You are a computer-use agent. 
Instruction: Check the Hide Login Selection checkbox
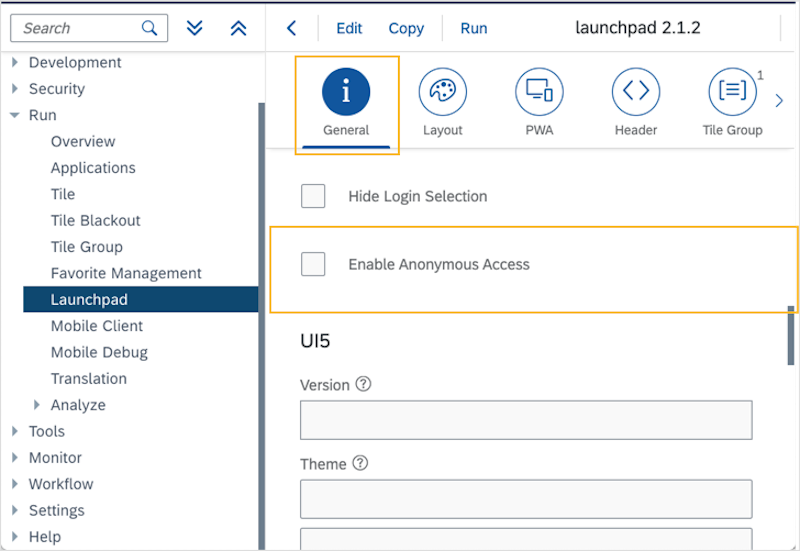(313, 196)
